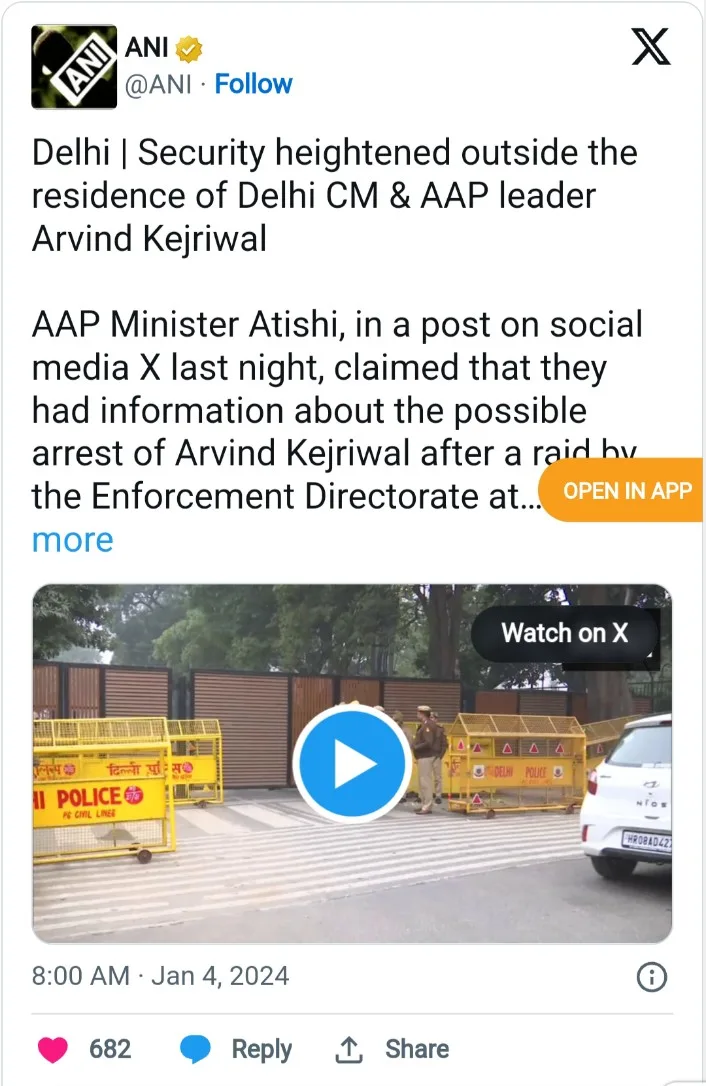This screenshot has height=1086, width=706.
Task: Open the 8:00 AM Jan 4, 2024 timestamp
Action: (160, 976)
